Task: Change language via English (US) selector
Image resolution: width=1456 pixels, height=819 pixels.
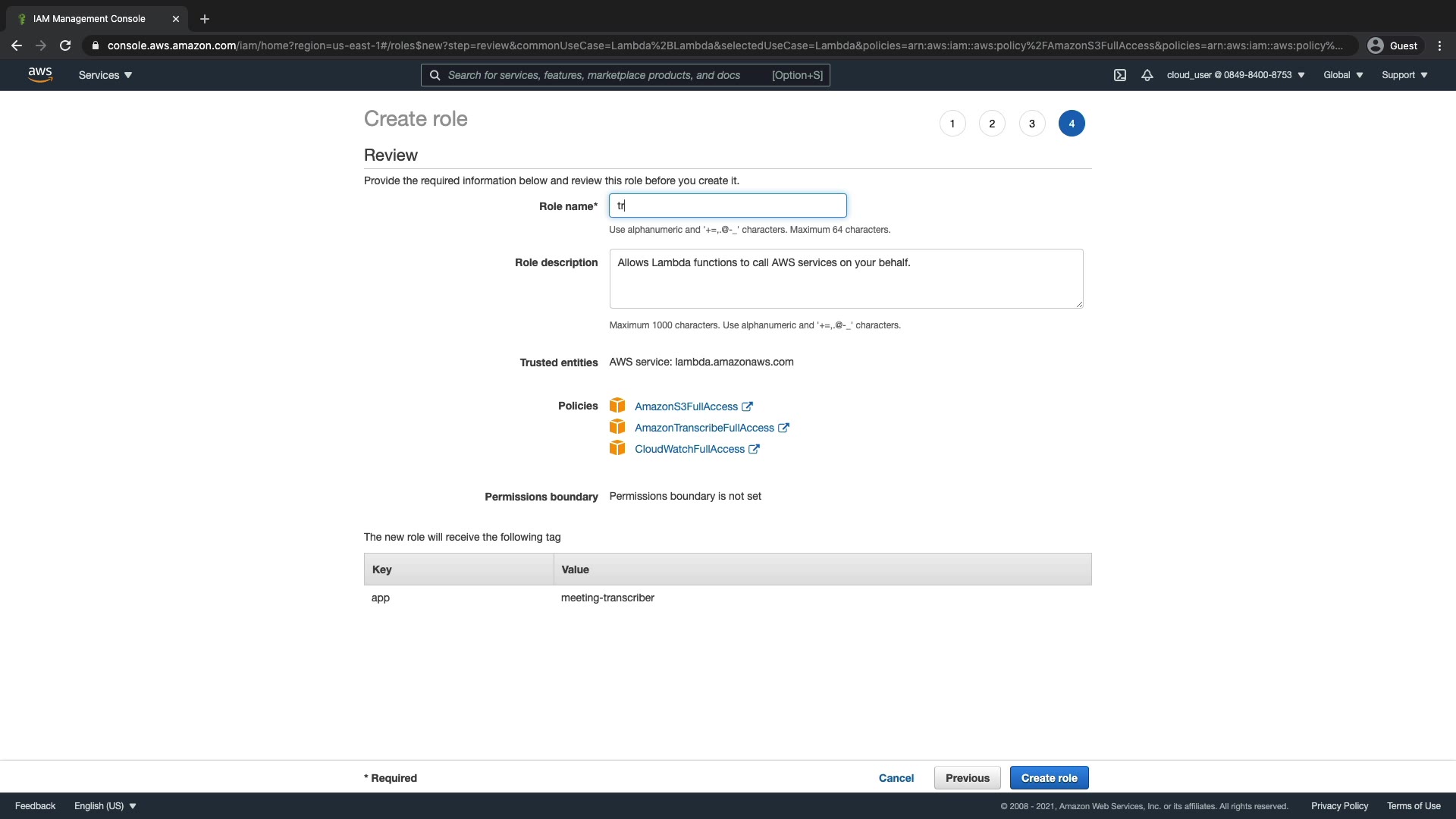Action: coord(105,805)
